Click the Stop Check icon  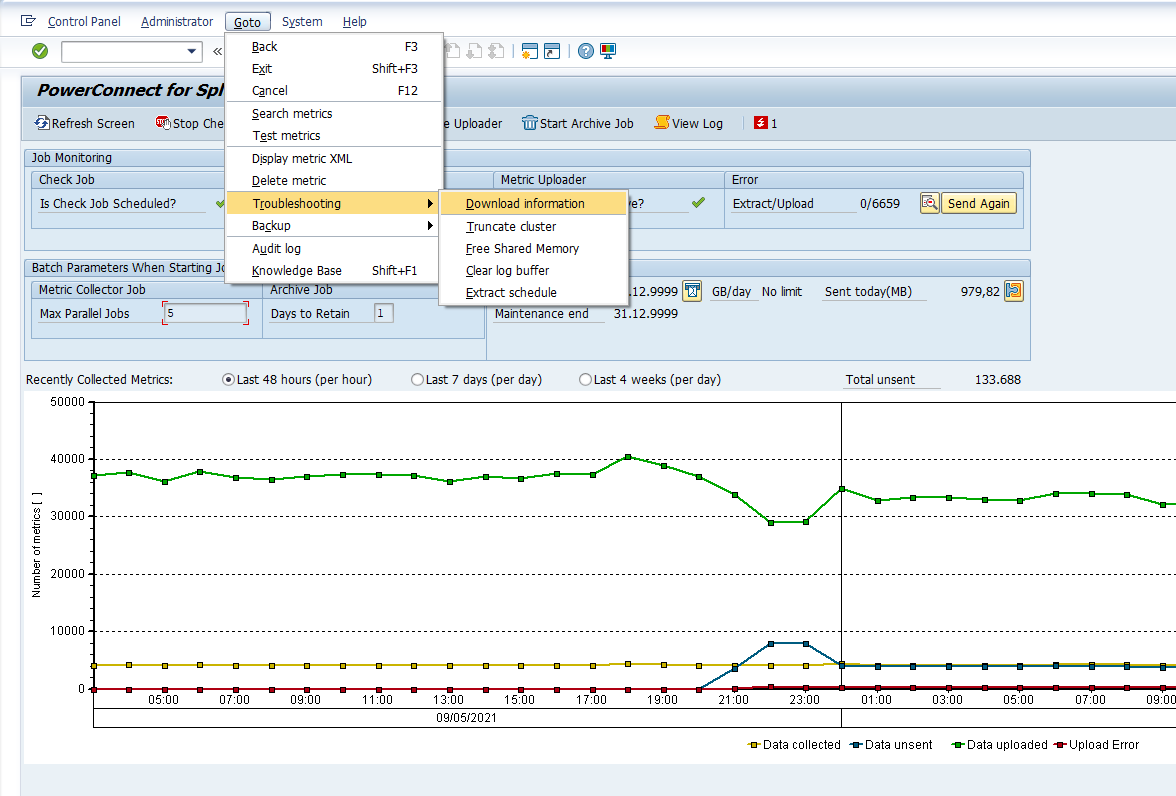[x=162, y=123]
